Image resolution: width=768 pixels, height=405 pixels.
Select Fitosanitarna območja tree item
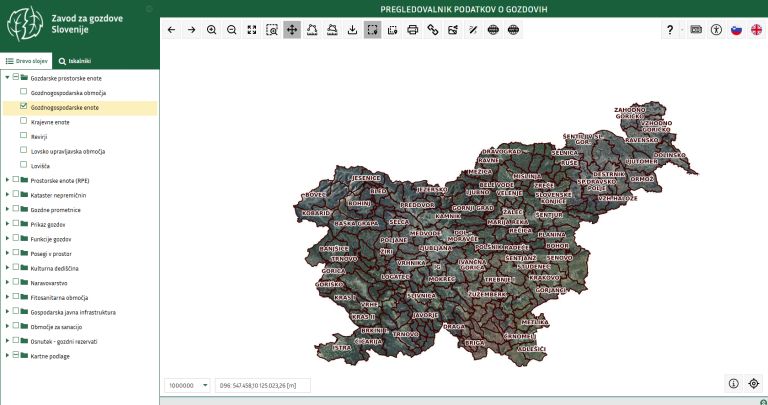(59, 298)
